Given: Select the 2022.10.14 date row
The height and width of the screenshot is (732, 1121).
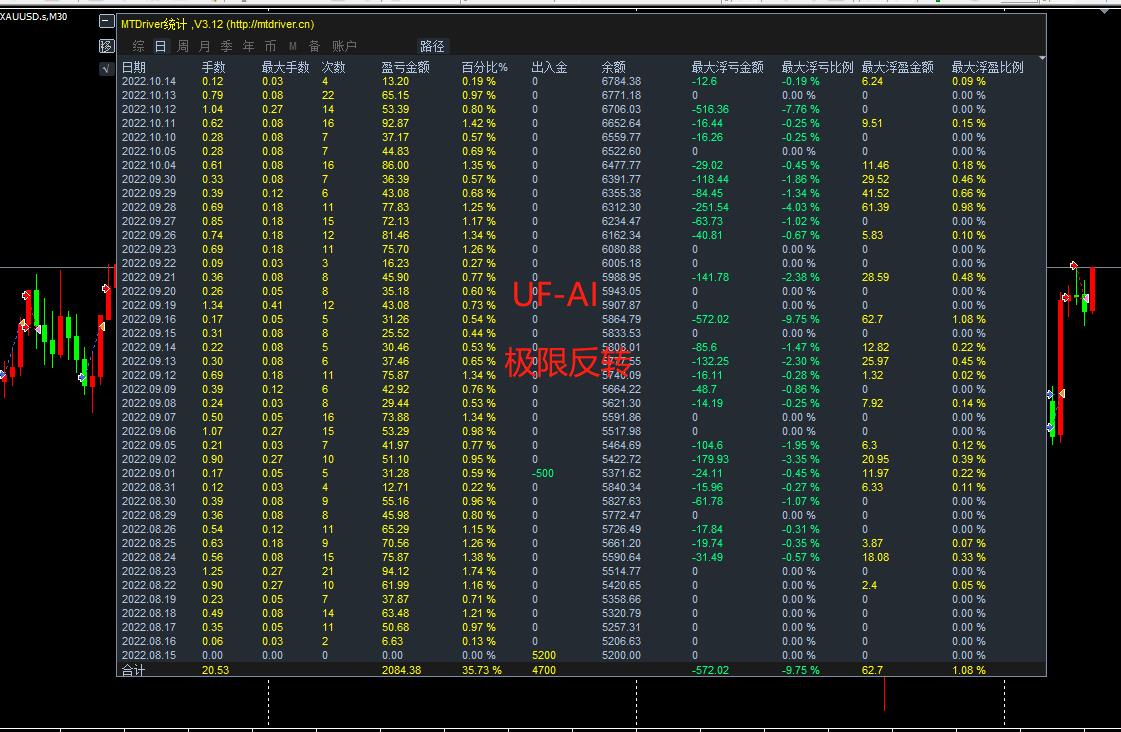Looking at the screenshot, I should point(149,81).
